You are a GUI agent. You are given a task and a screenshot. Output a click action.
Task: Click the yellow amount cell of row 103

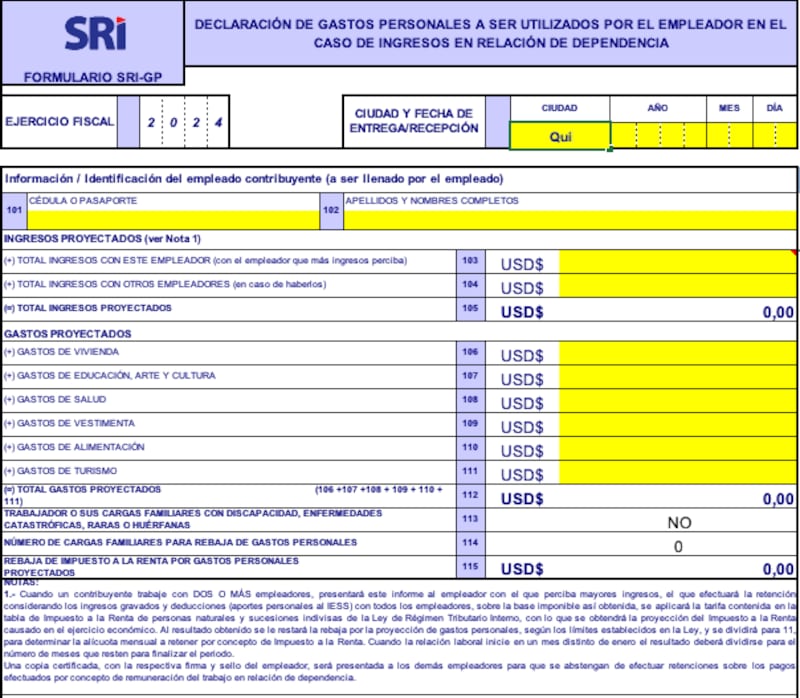tap(678, 262)
